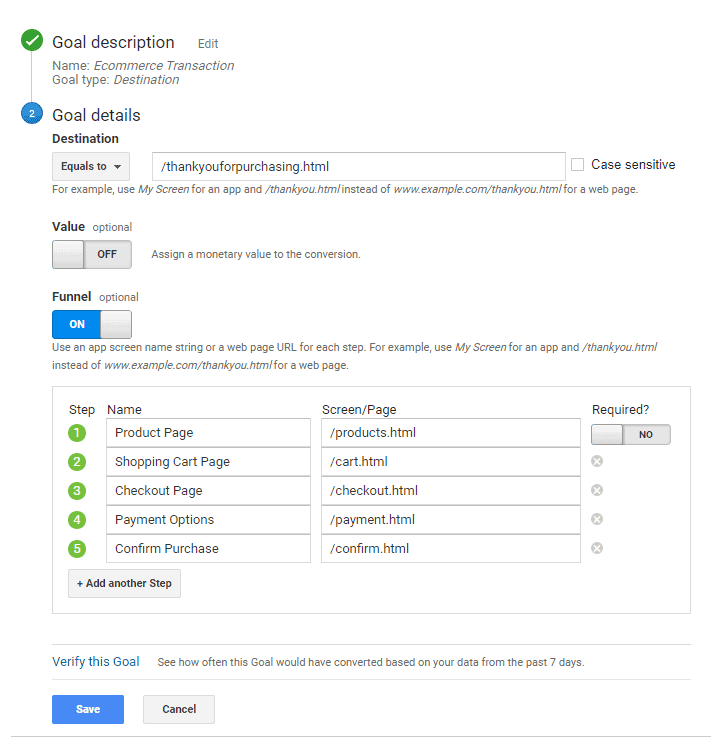Screen dimensions: 725x743
Task: Edit the Checkout Page name field
Action: [208, 490]
